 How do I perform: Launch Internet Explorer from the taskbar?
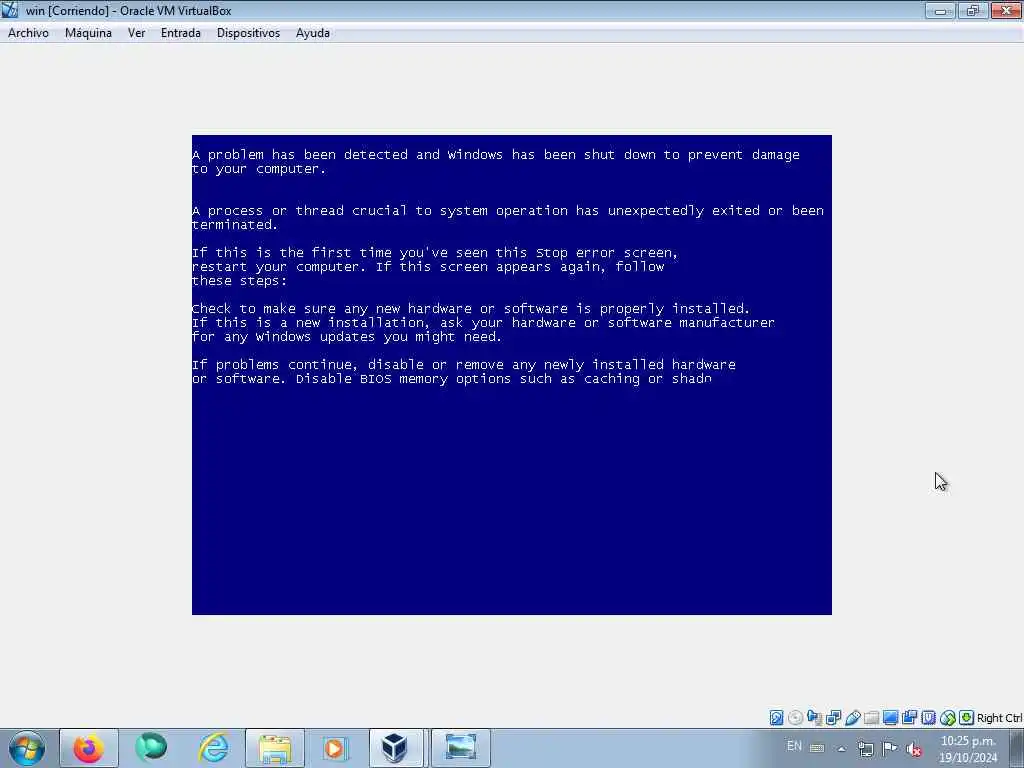214,748
